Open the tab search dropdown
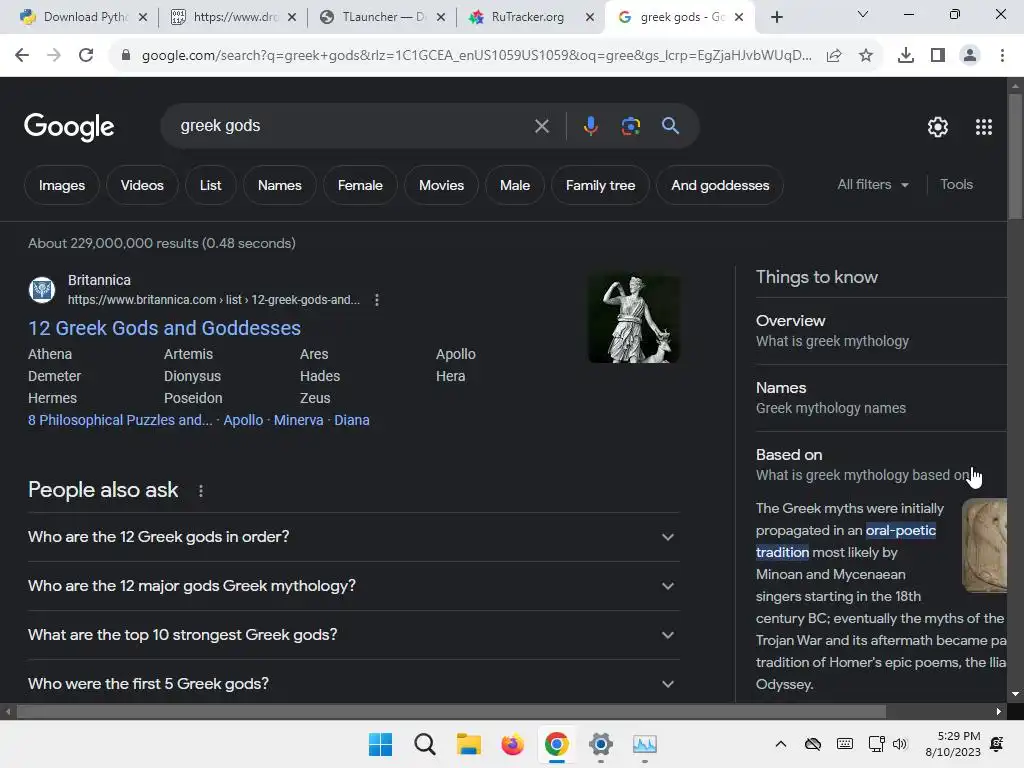 [x=863, y=14]
